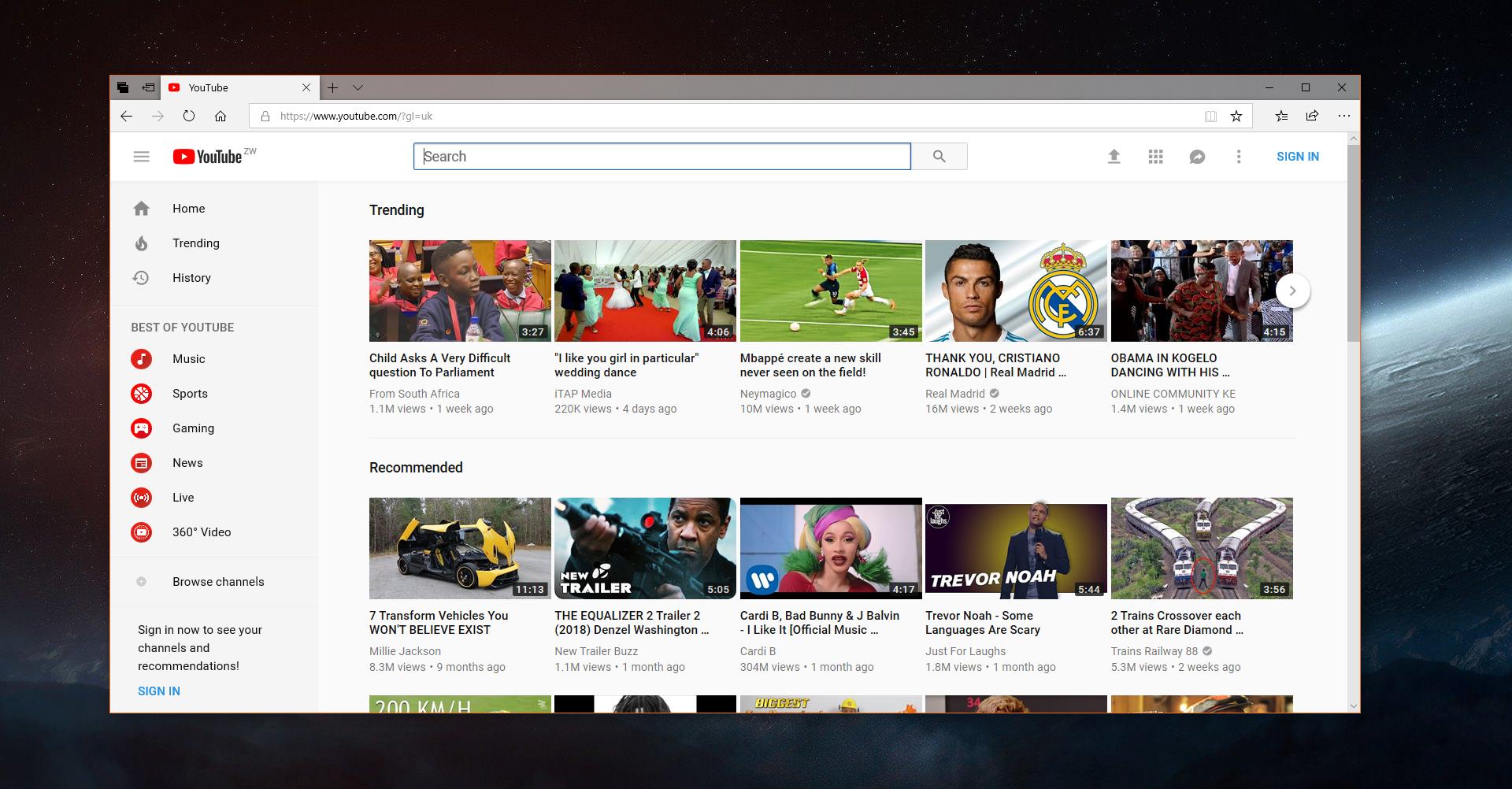Viewport: 1512px width, 789px height.
Task: Open iTAP Media channel link
Action: [583, 394]
